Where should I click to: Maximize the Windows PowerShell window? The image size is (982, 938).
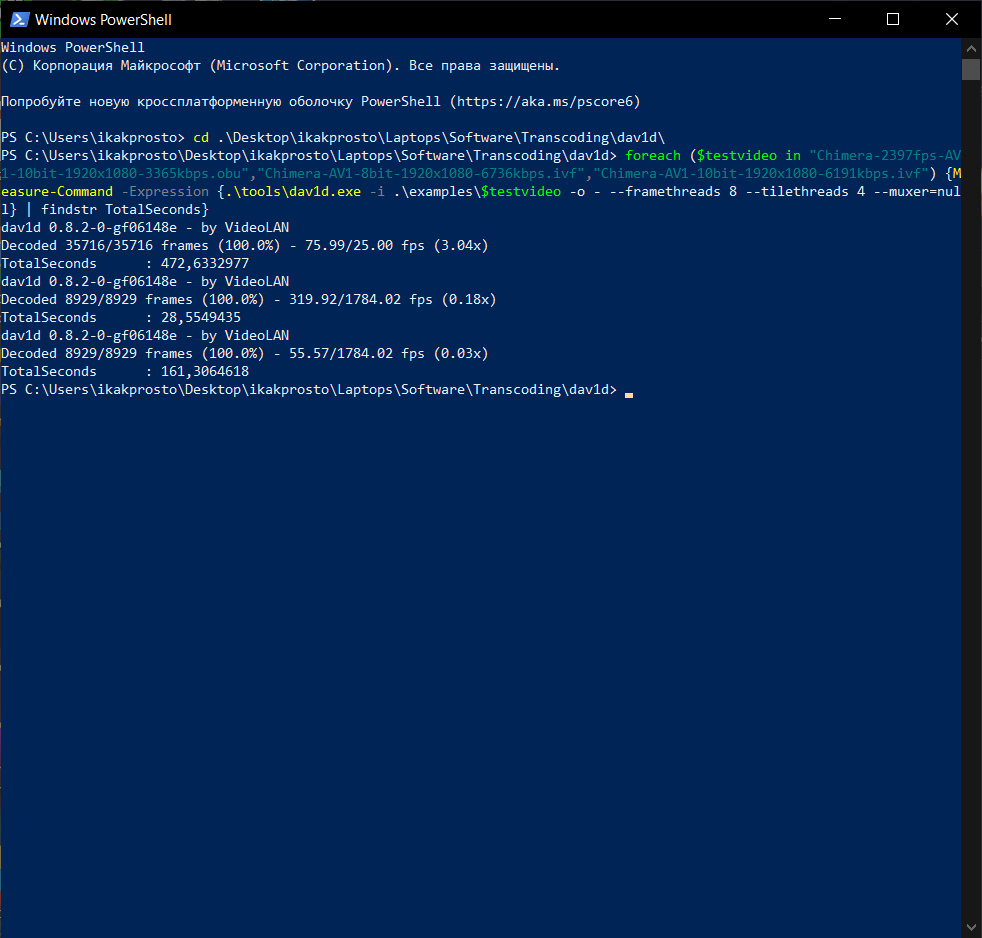pyautogui.click(x=893, y=19)
